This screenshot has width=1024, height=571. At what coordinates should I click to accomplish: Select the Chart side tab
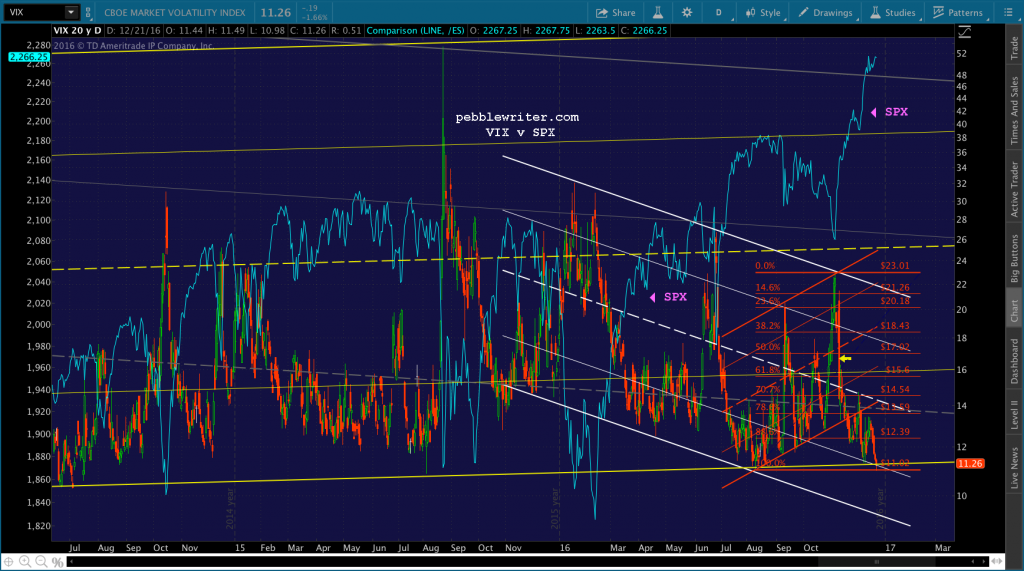pyautogui.click(x=1014, y=310)
